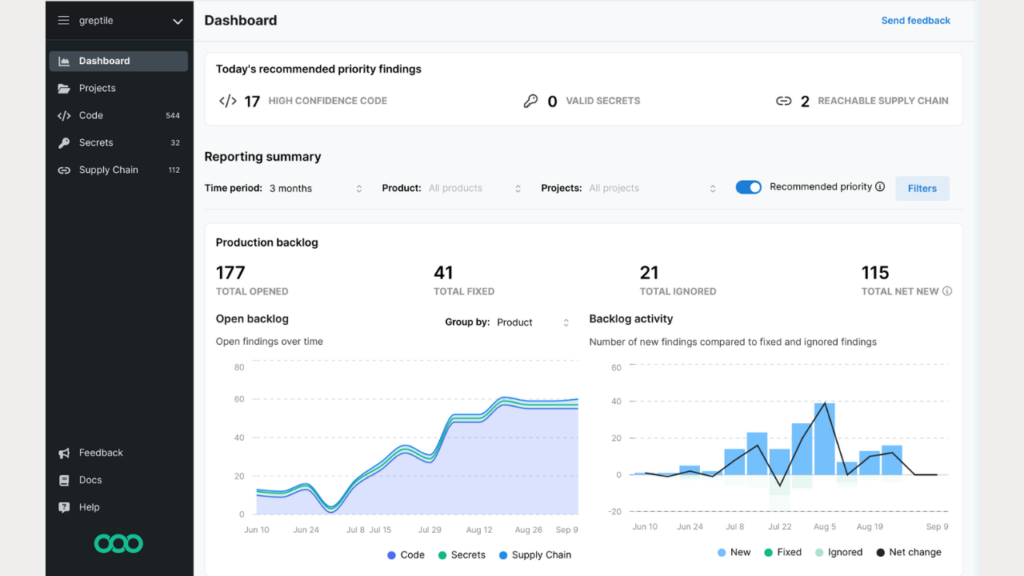
Task: Click the Projects folder icon
Action: coord(64,88)
